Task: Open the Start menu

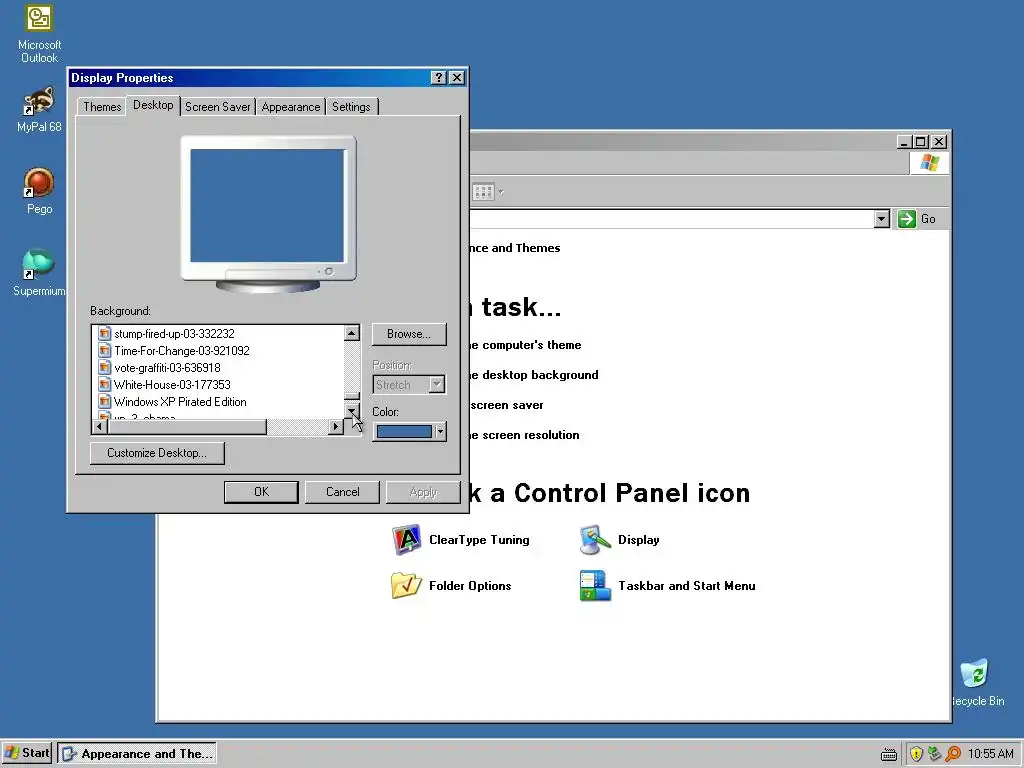Action: pos(27,753)
